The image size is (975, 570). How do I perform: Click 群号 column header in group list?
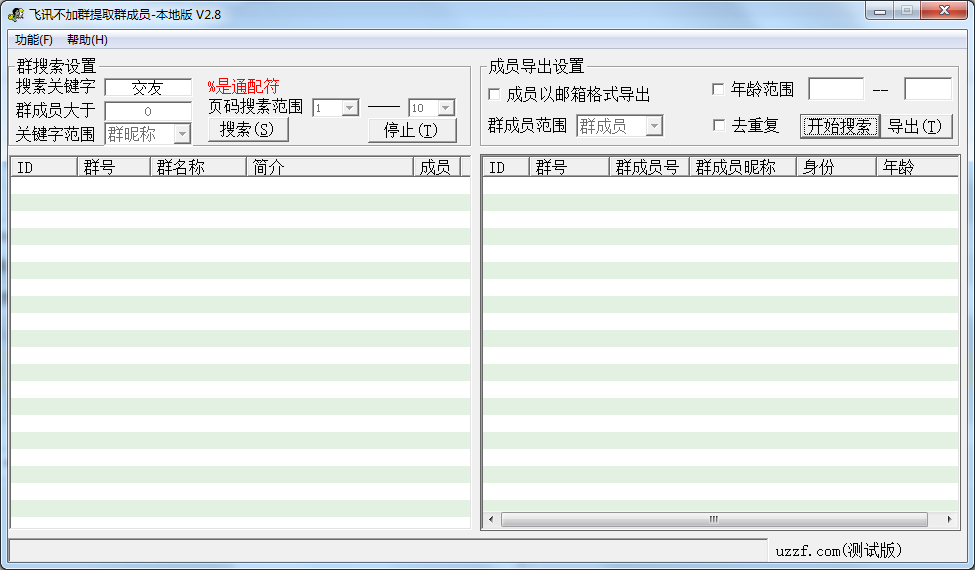(114, 167)
